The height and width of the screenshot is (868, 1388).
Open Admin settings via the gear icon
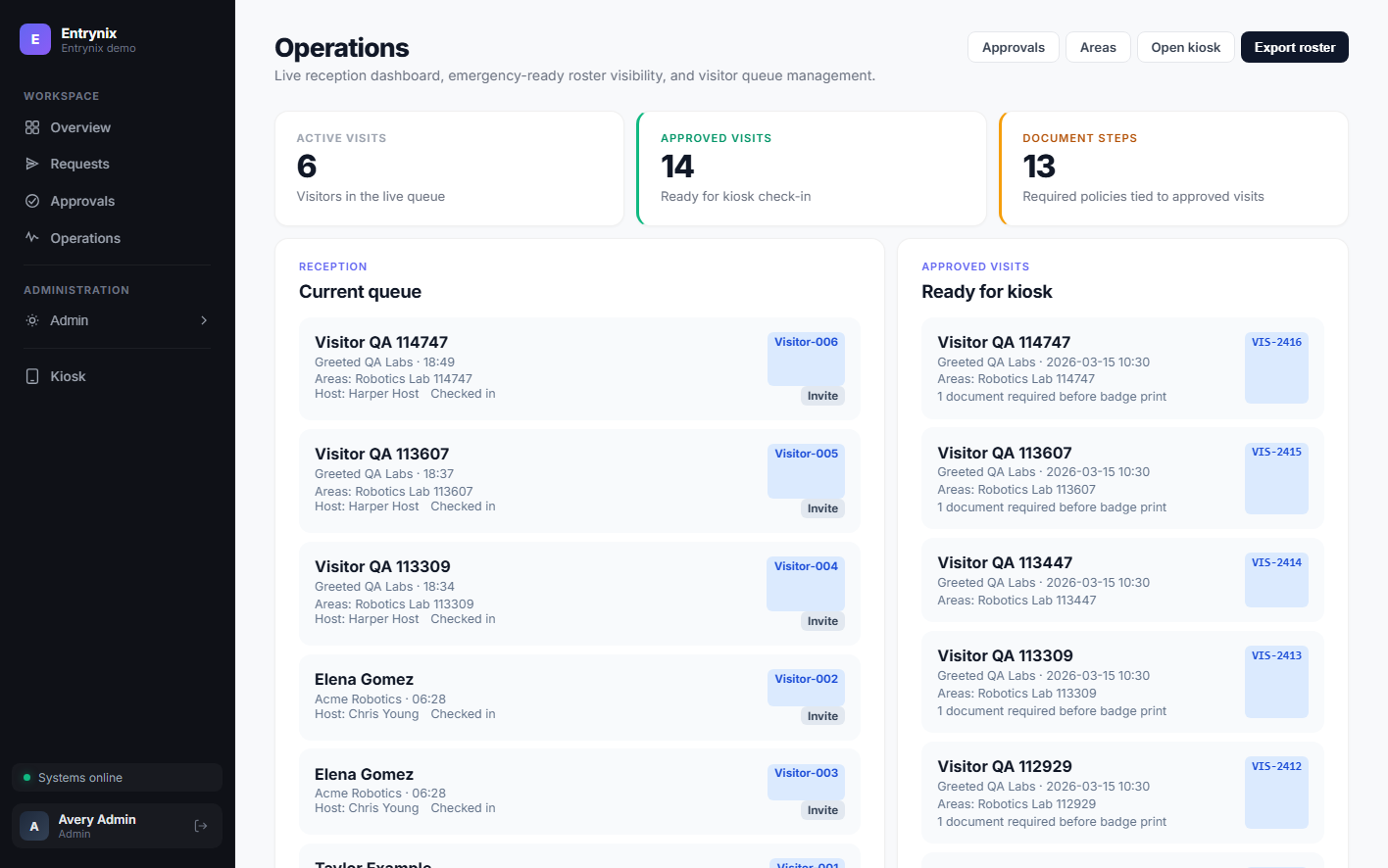[x=32, y=319]
